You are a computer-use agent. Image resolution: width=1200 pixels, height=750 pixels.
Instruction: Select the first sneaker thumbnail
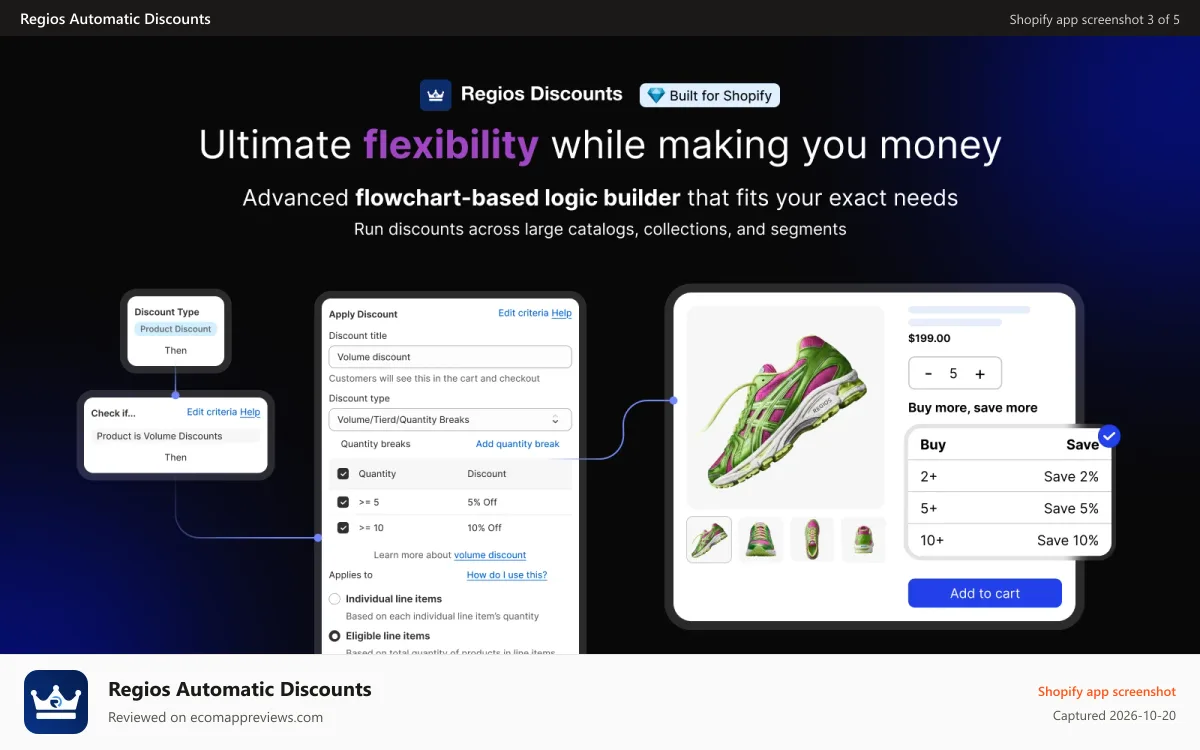pyautogui.click(x=709, y=539)
